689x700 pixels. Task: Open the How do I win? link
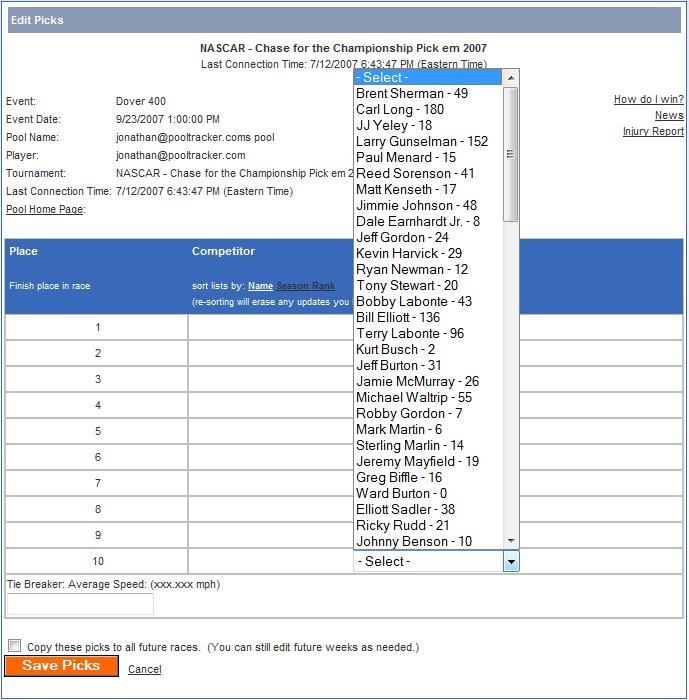[649, 99]
